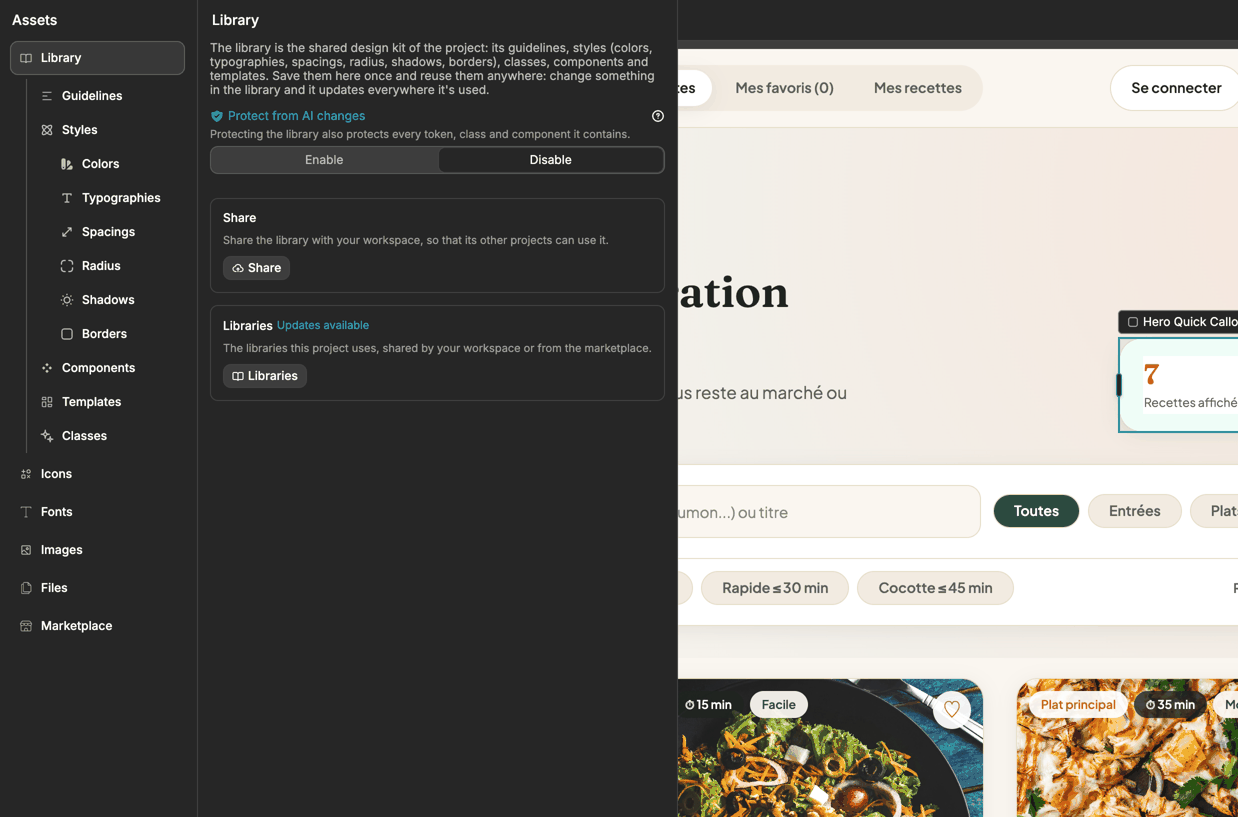
Task: Click the Styles icon in sidebar
Action: 47,130
